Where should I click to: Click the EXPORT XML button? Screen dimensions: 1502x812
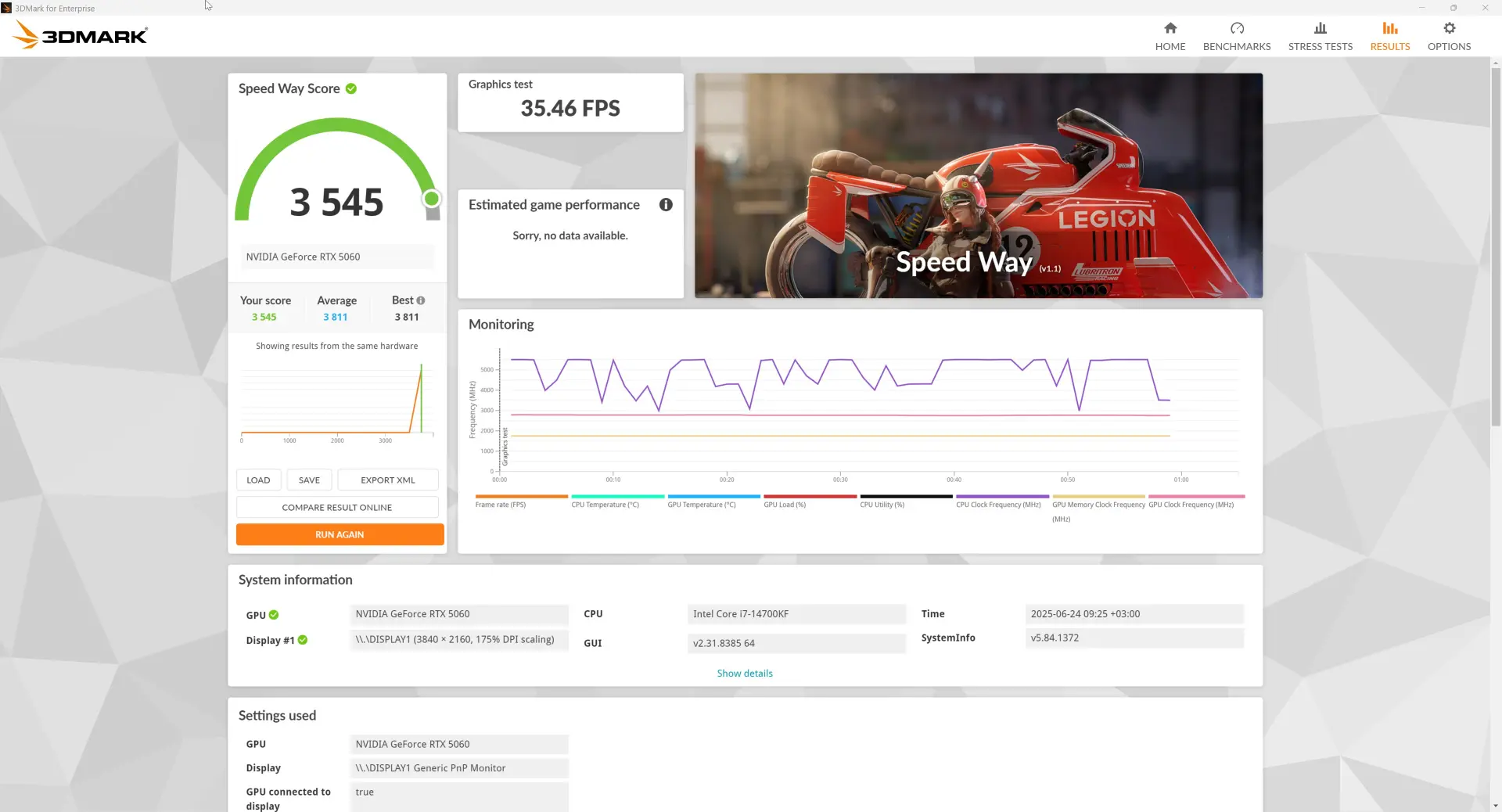(388, 480)
